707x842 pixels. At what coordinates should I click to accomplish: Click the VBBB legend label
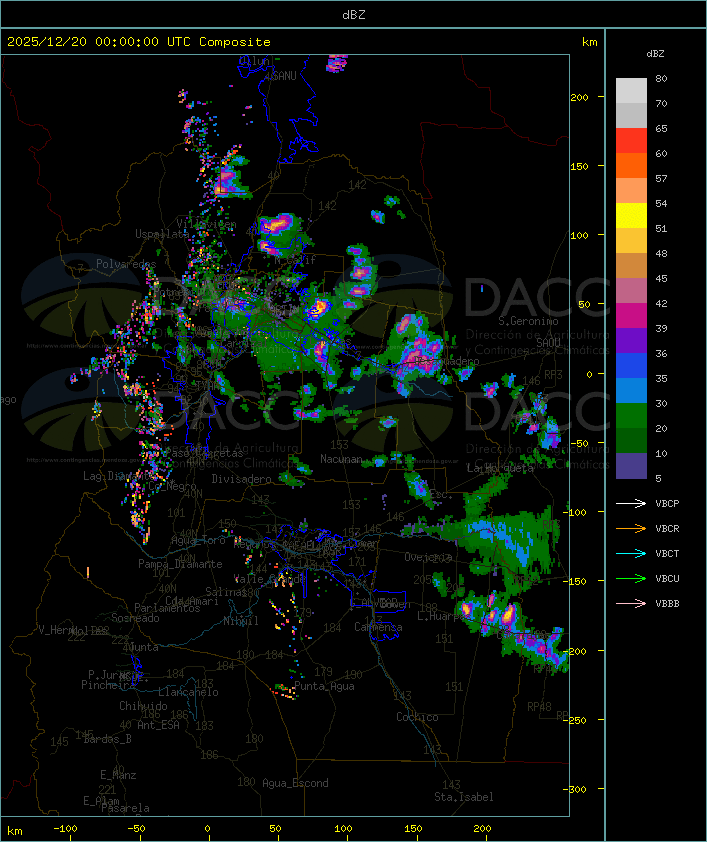click(667, 604)
